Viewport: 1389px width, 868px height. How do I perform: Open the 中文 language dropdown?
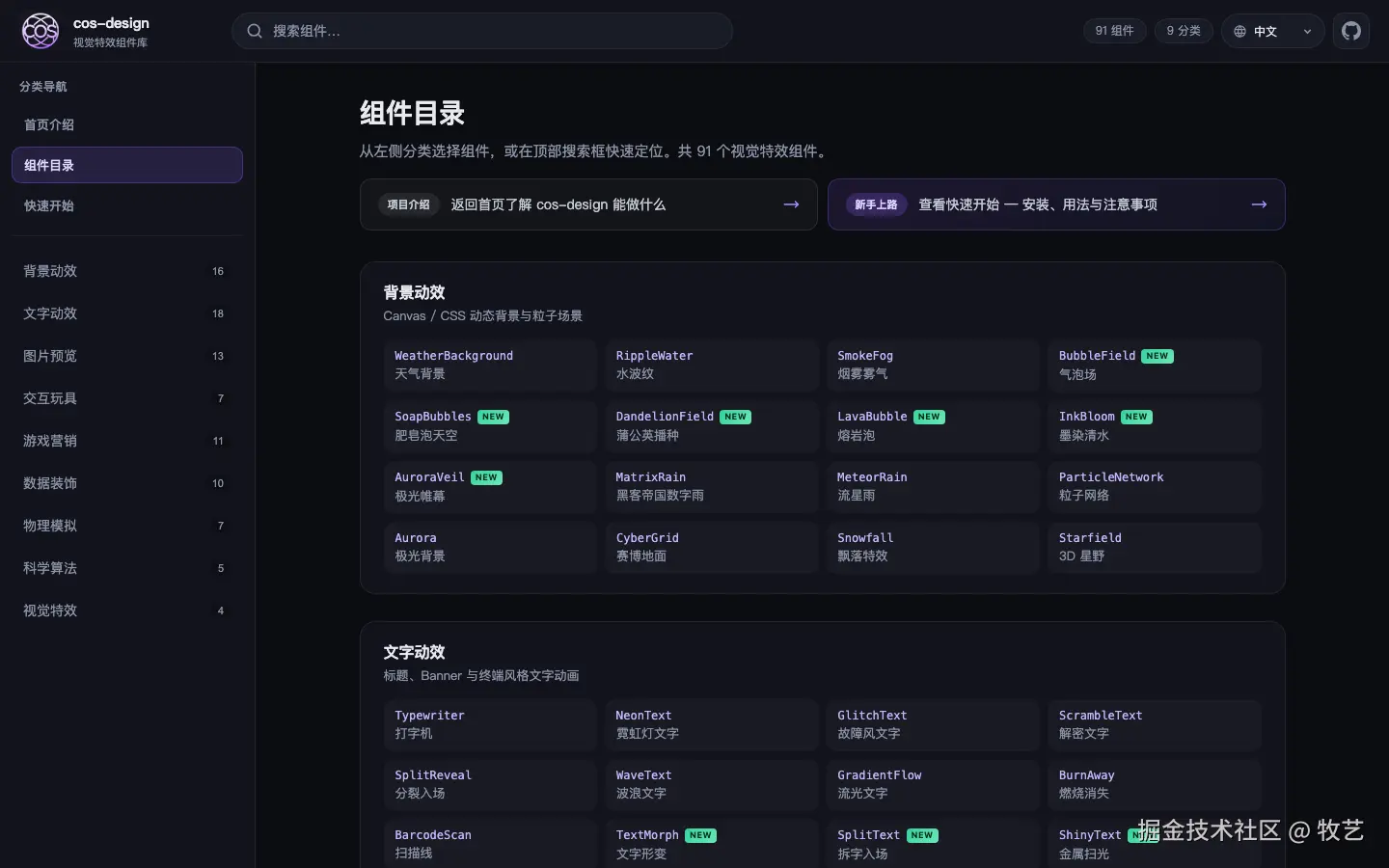point(1272,31)
